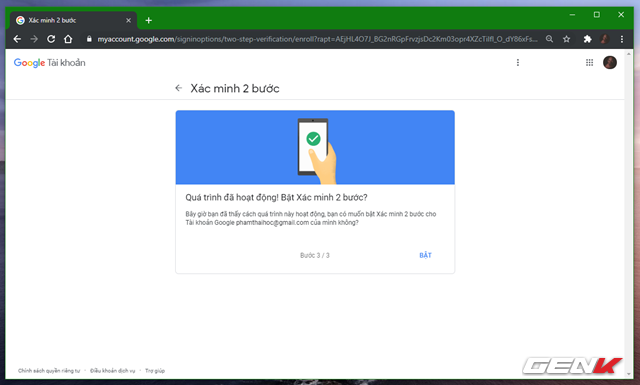Open the Extensions puzzle icon
The width and height of the screenshot is (640, 385).
[587, 39]
